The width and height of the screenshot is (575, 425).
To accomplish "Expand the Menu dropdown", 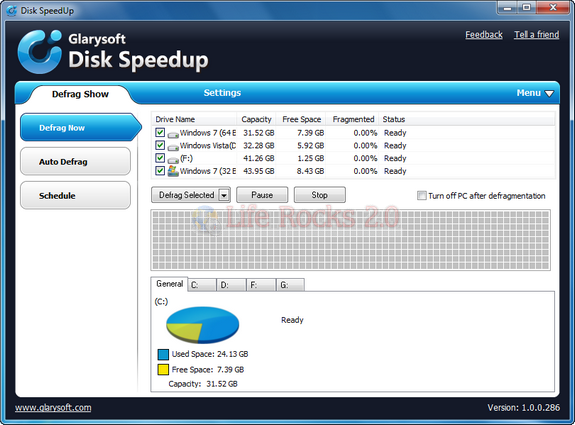I will coord(535,93).
